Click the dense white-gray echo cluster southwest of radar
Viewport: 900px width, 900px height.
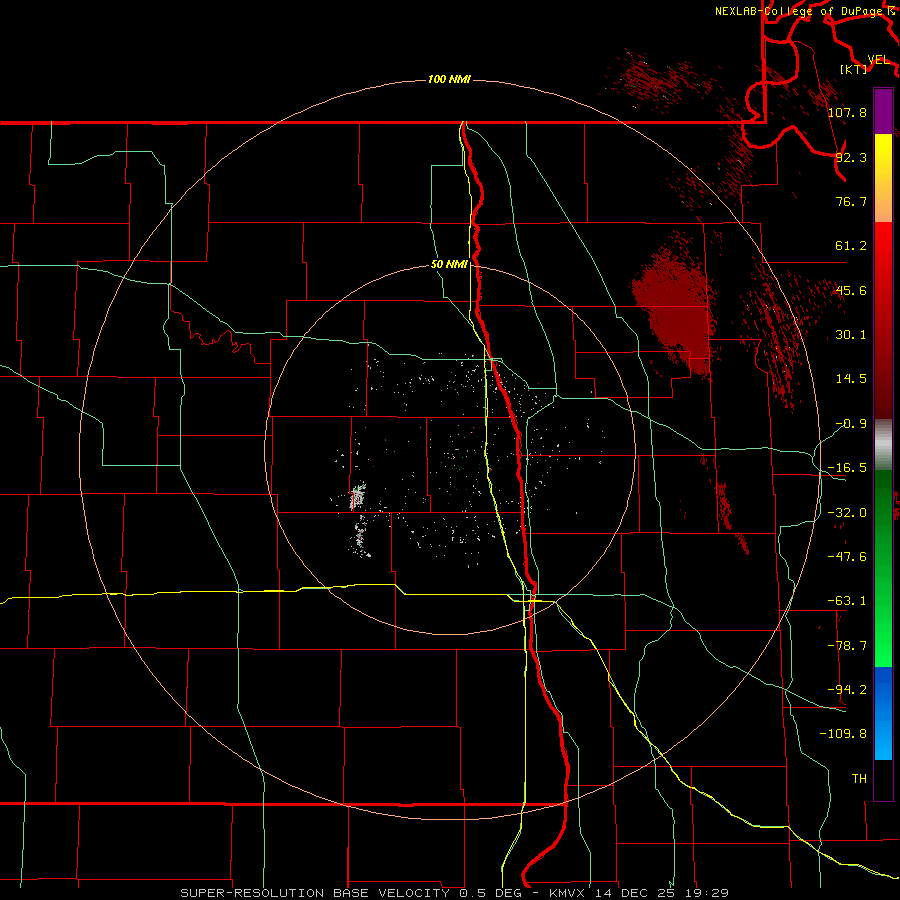(357, 497)
